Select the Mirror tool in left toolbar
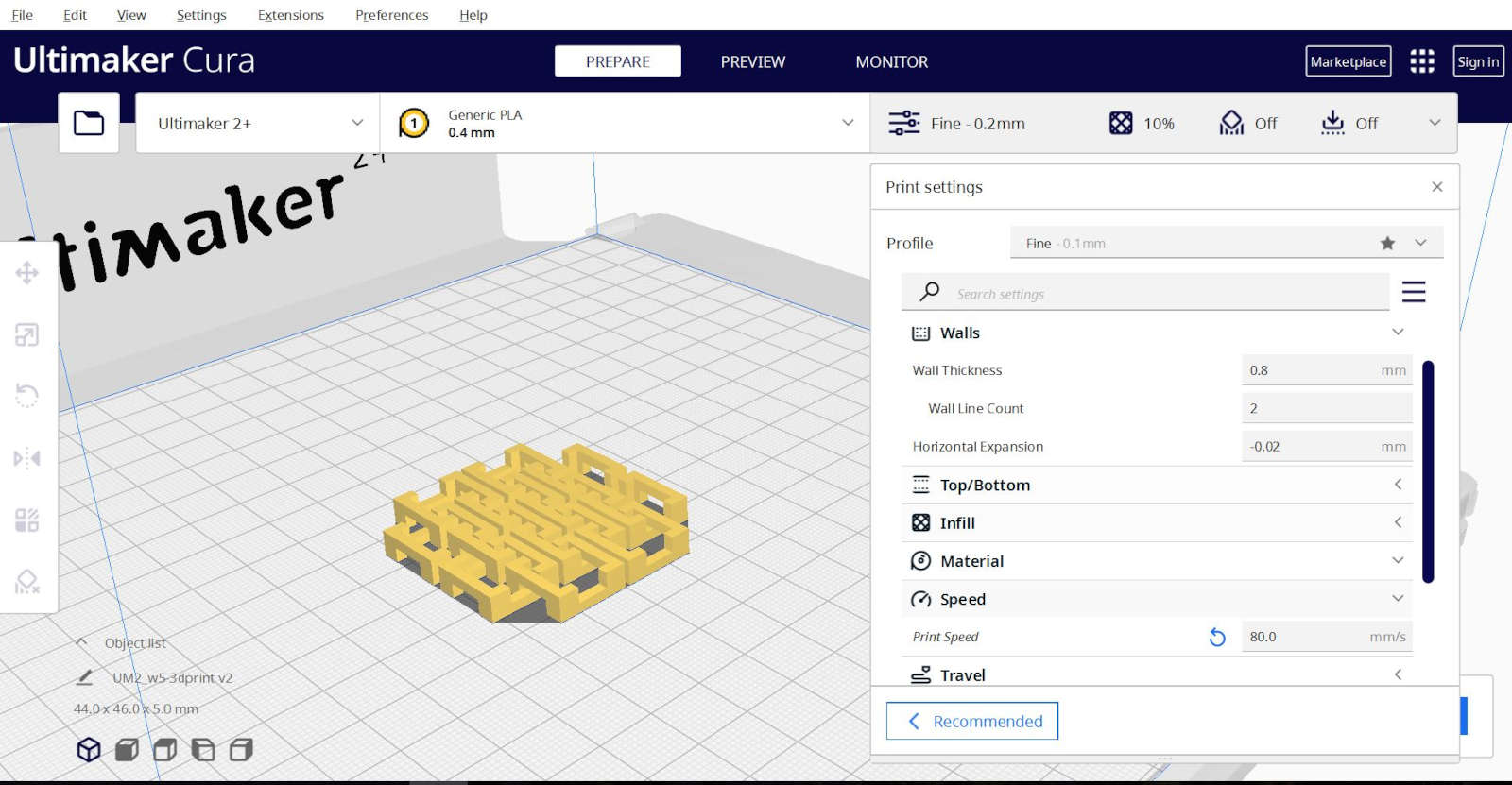The height and width of the screenshot is (785, 1512). (26, 459)
